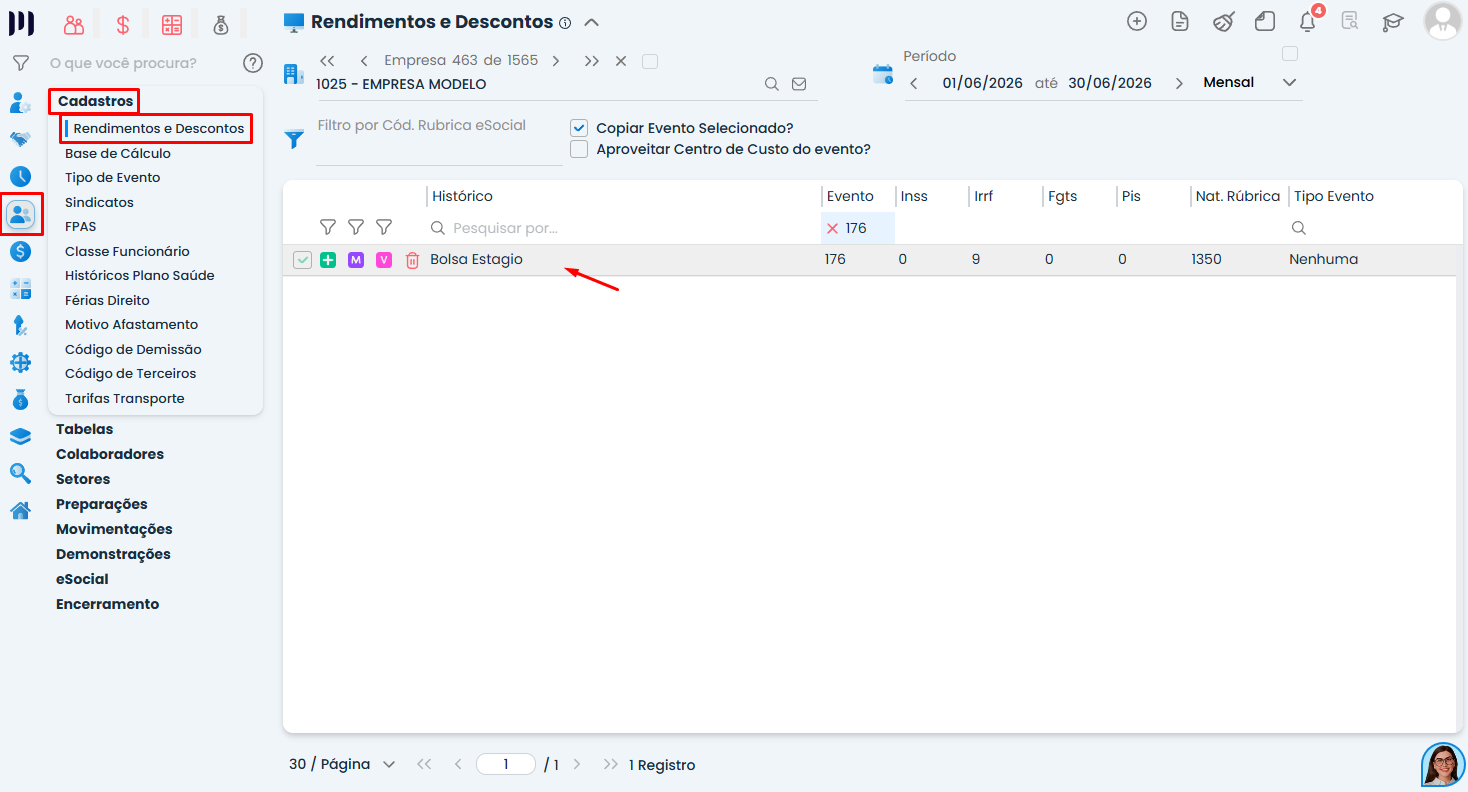Image resolution: width=1468 pixels, height=792 pixels.
Task: Check Aproveitar Centro de Custo do evento
Action: [578, 149]
